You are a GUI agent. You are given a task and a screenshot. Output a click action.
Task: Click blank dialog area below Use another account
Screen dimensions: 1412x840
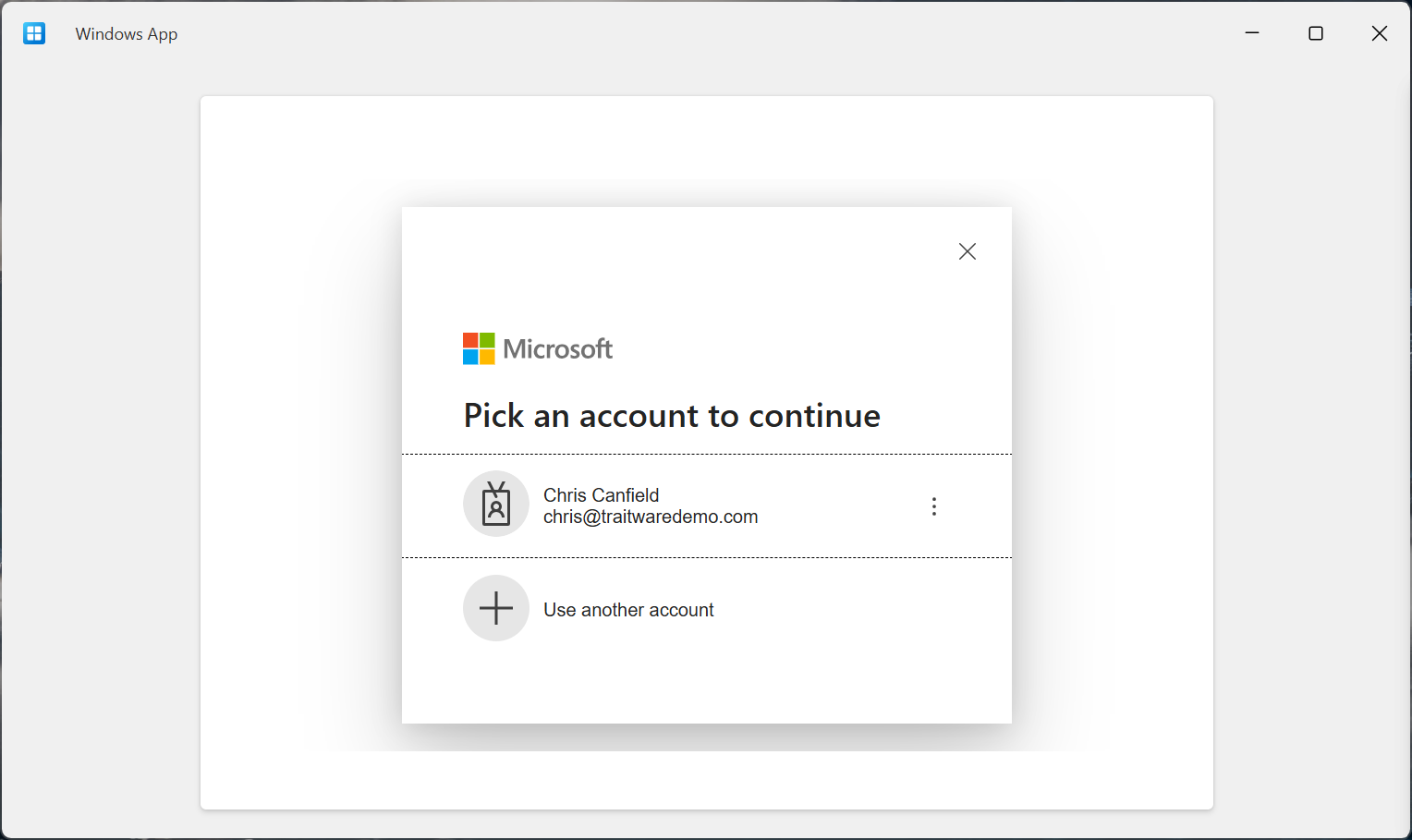pos(707,684)
